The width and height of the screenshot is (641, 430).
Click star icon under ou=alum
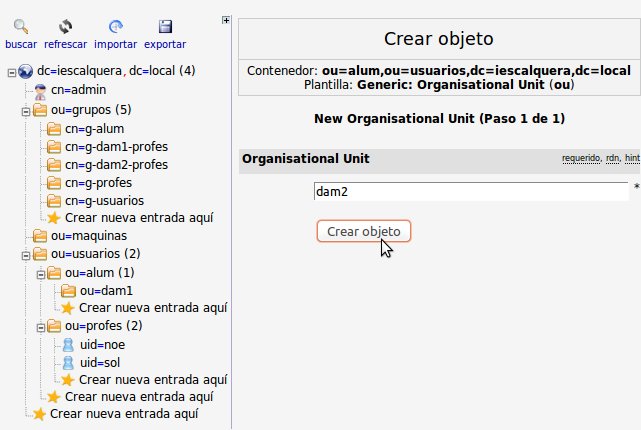[x=67, y=308]
